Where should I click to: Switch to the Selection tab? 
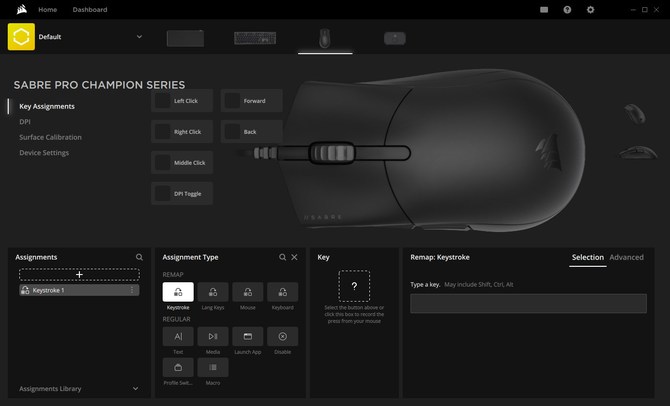click(588, 257)
